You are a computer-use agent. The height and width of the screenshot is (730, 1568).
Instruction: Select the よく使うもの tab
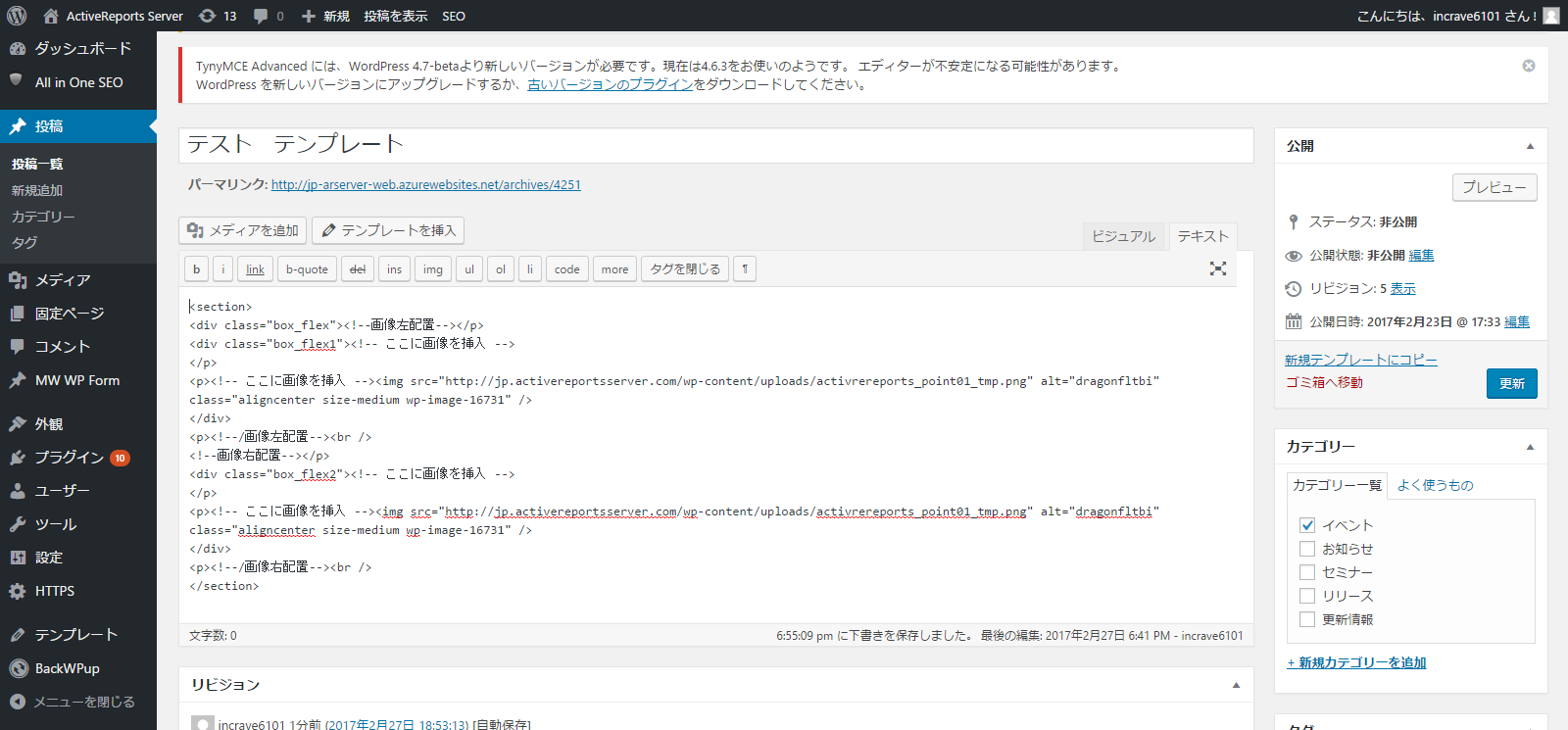(1435, 485)
